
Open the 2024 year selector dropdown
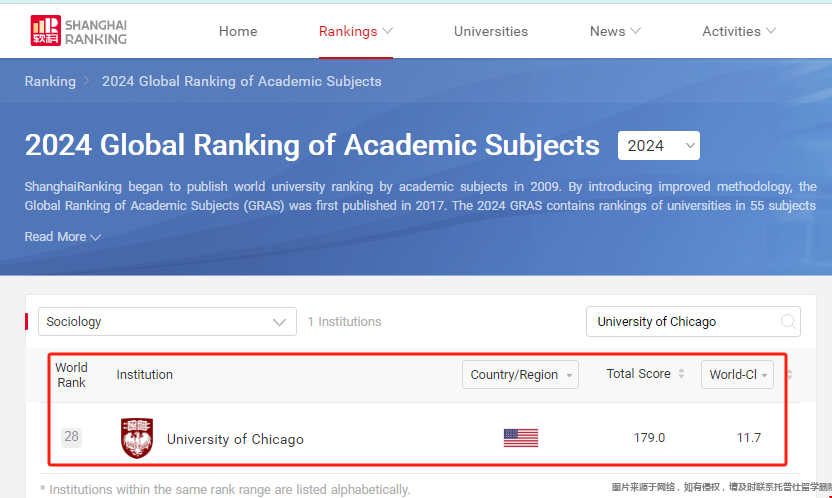pyautogui.click(x=658, y=145)
